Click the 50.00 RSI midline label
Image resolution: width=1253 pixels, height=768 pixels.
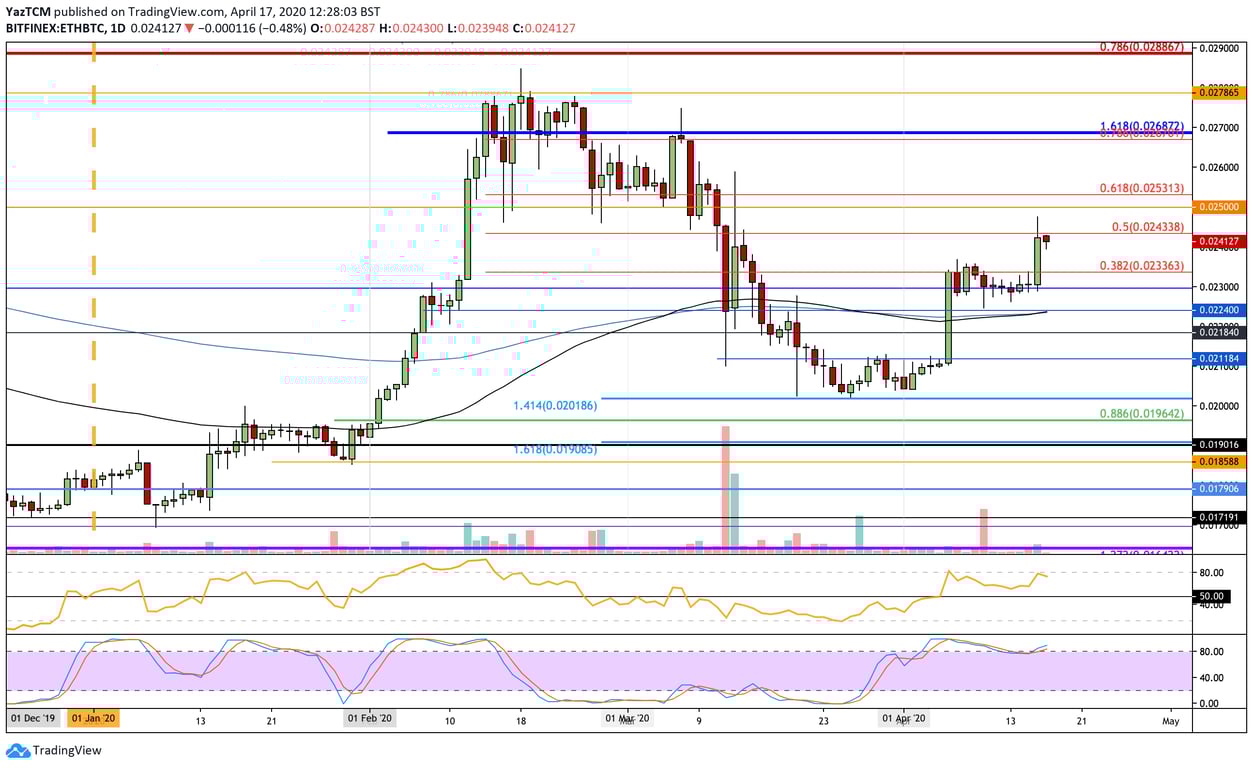pos(1214,596)
